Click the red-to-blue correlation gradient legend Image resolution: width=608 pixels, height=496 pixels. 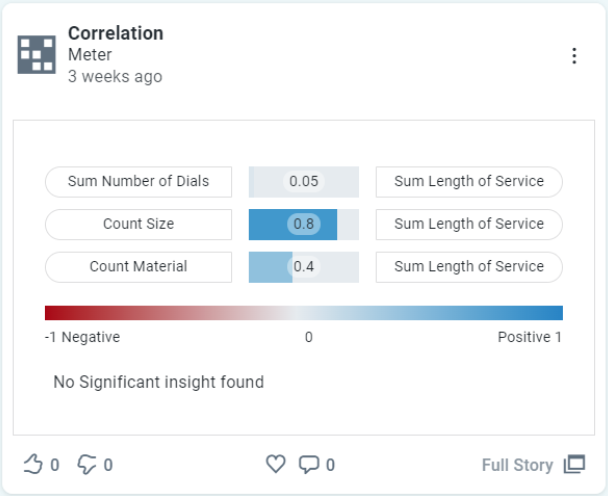tap(303, 312)
